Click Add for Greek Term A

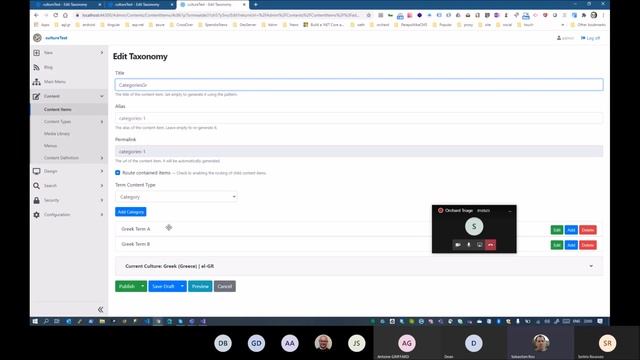[x=571, y=230]
